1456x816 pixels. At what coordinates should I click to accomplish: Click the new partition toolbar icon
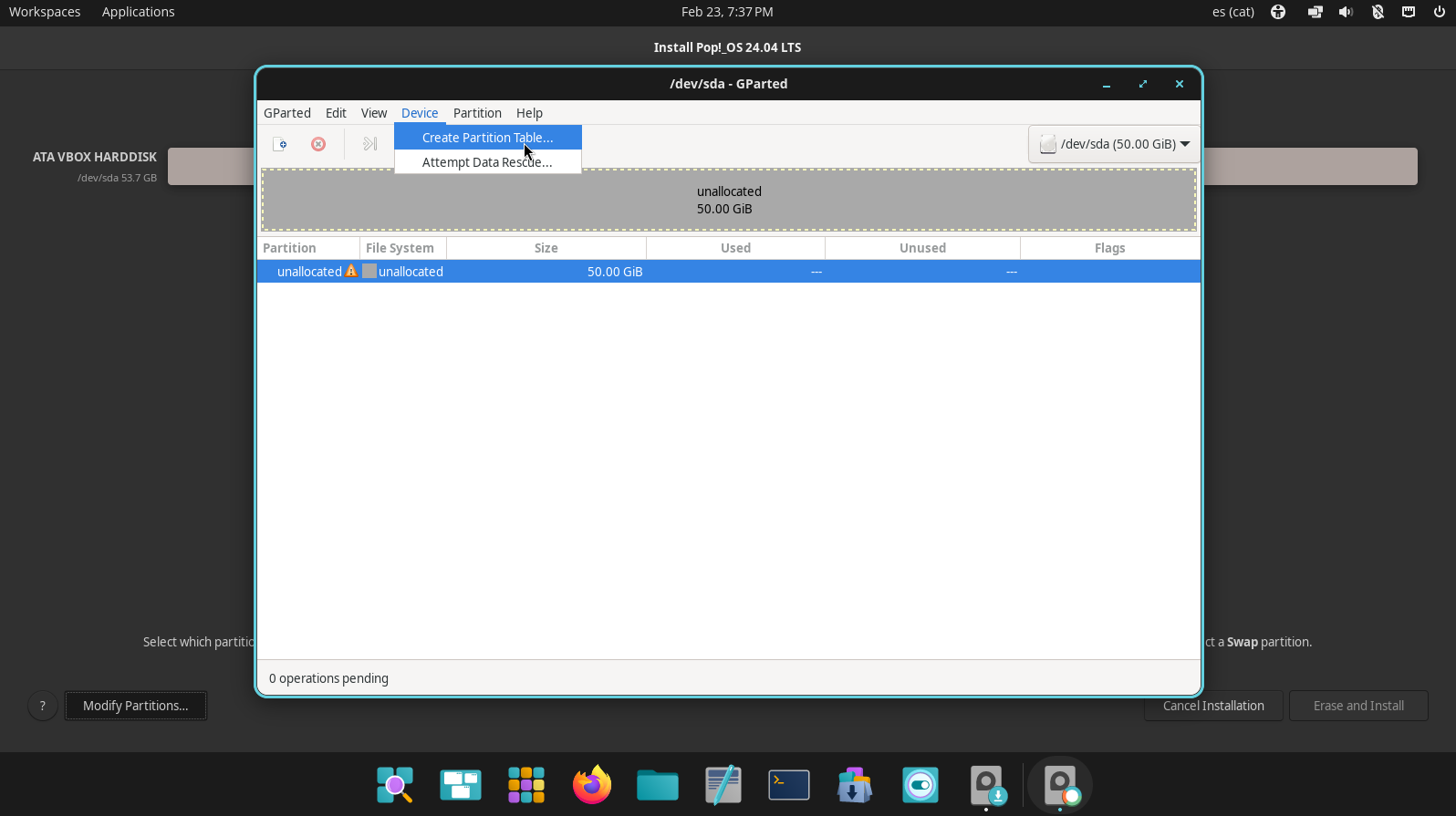tap(280, 144)
